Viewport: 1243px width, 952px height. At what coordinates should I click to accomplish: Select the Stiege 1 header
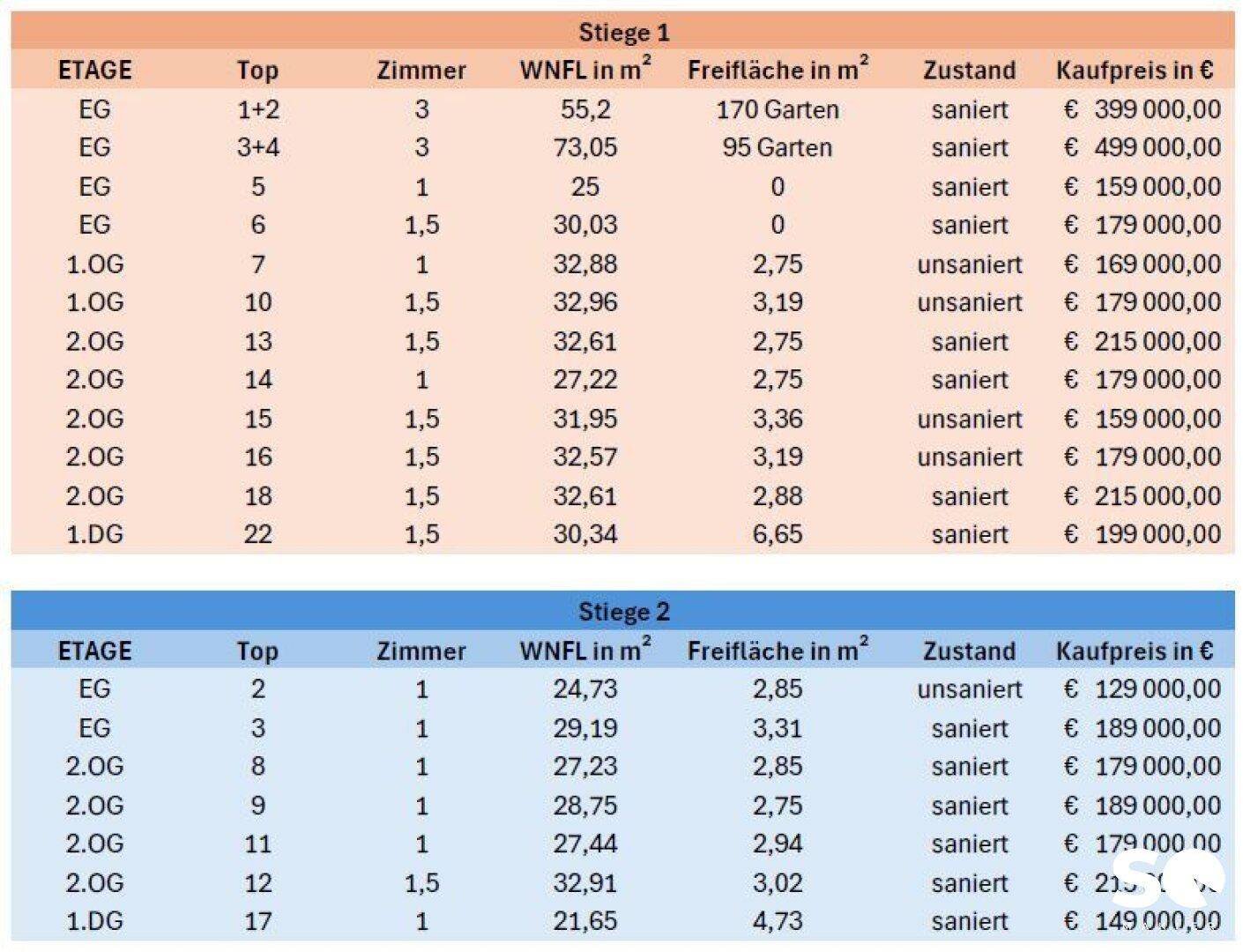(x=623, y=33)
